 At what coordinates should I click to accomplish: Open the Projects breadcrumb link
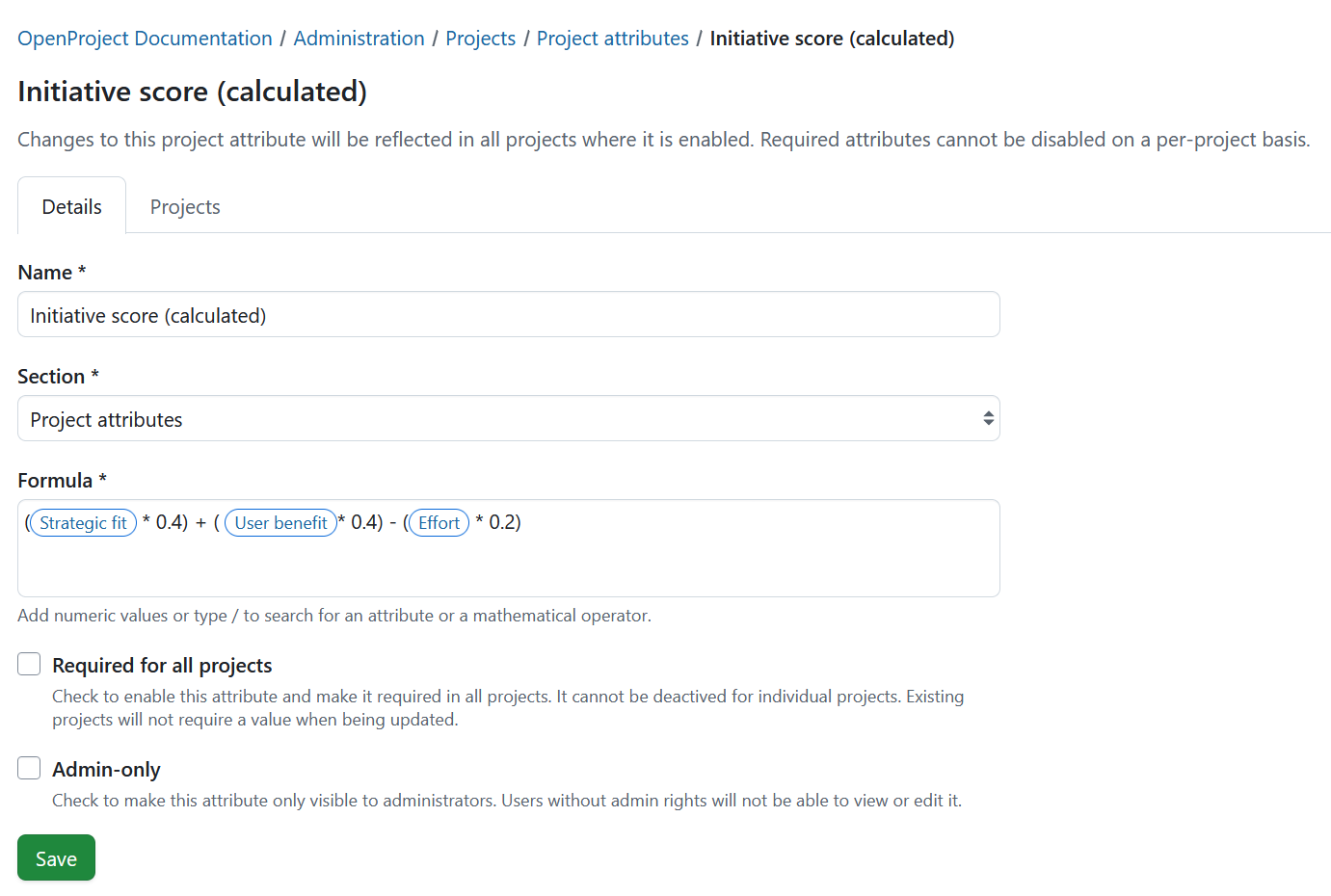480,38
